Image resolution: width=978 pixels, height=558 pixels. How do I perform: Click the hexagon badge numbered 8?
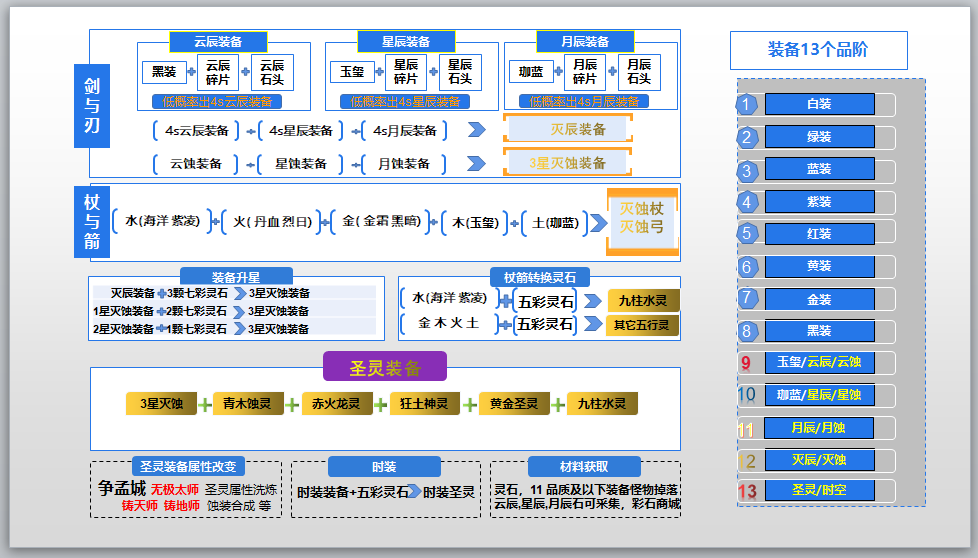pyautogui.click(x=746, y=331)
